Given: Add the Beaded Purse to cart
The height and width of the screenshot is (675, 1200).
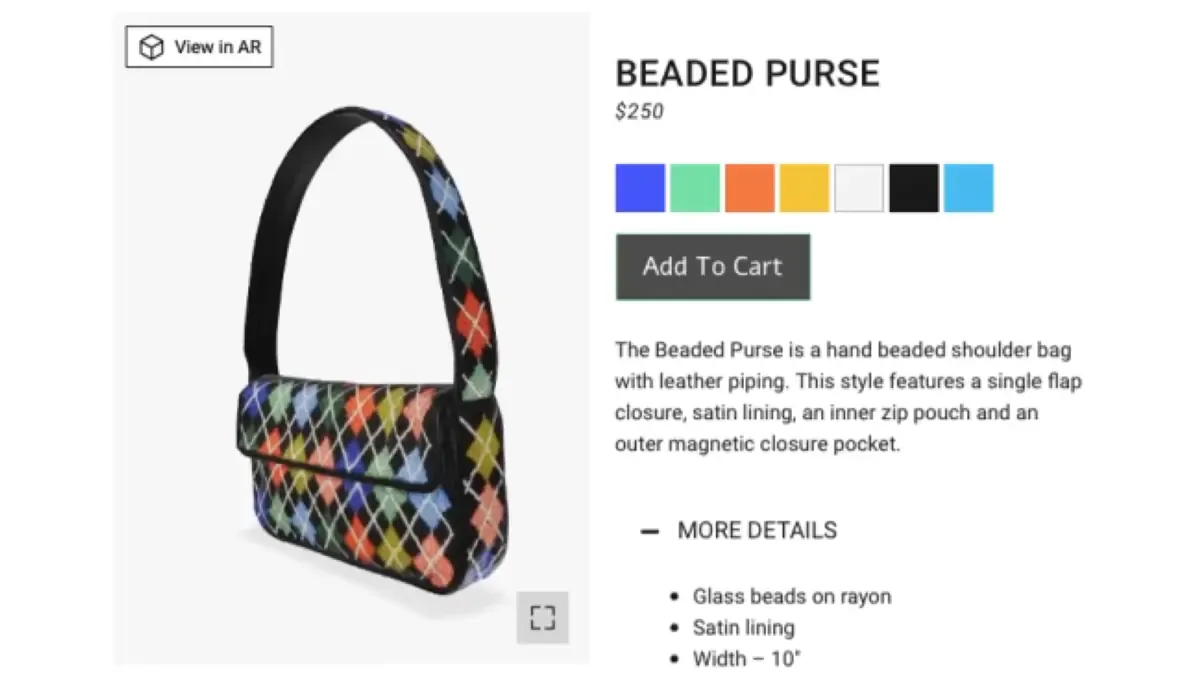Looking at the screenshot, I should [x=712, y=267].
